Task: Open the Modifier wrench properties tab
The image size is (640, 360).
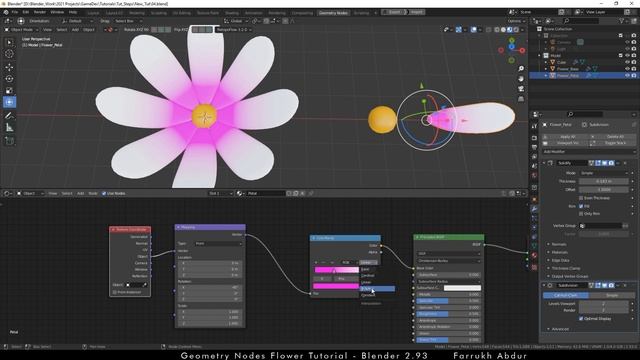Action: (534, 209)
